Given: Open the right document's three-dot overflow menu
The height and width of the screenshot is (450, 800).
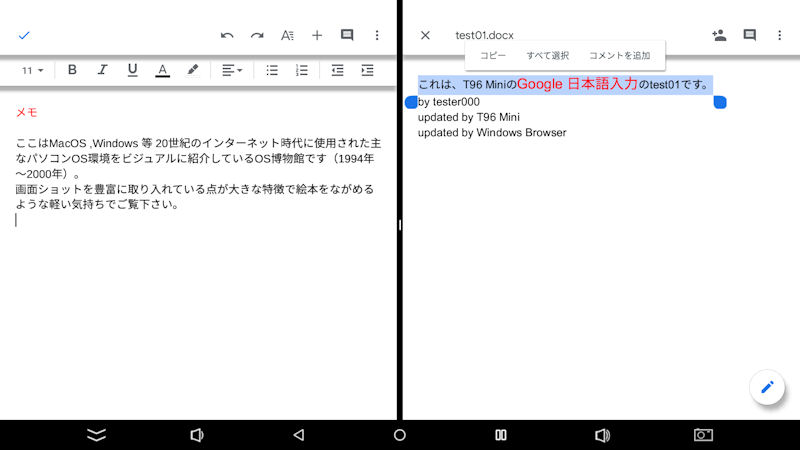Looking at the screenshot, I should pos(779,35).
